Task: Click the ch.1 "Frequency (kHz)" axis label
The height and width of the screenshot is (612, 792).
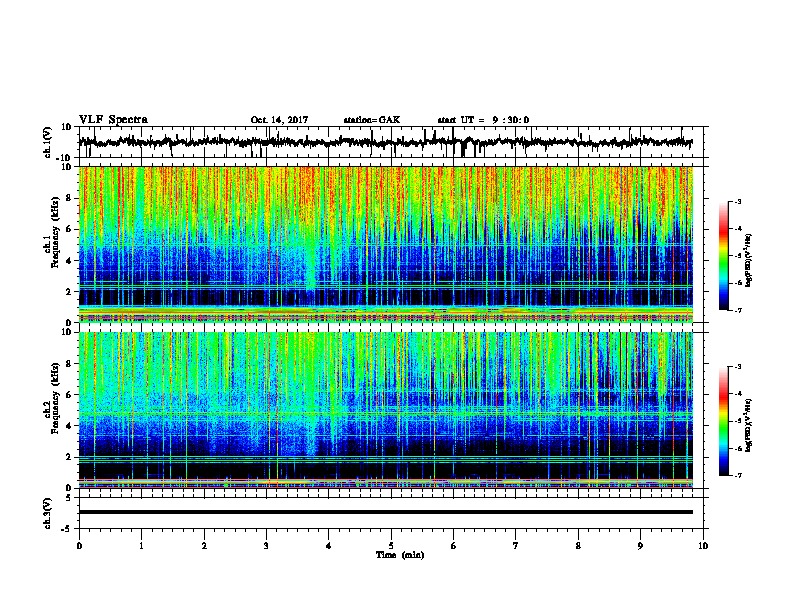Action: 56,232
